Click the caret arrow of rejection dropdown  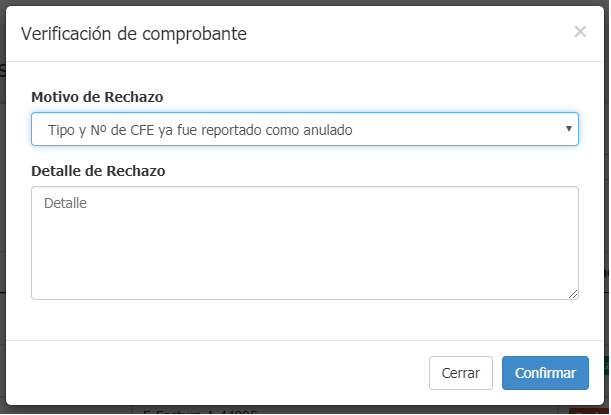569,129
